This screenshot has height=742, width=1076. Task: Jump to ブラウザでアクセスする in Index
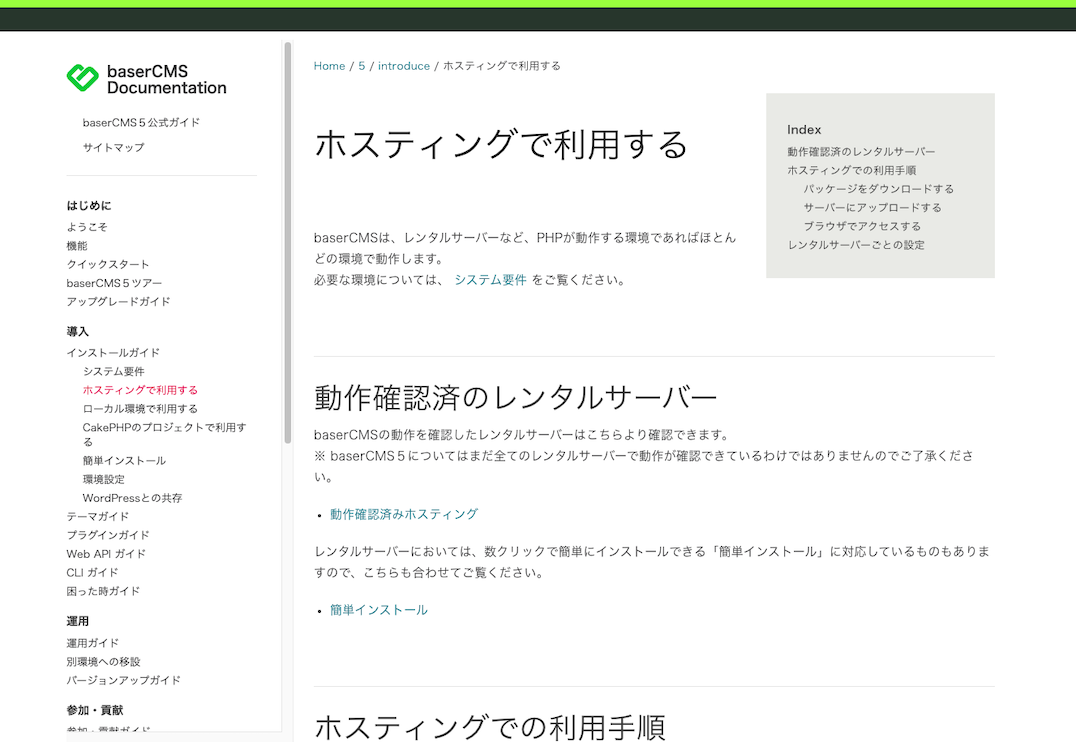pyautogui.click(x=862, y=226)
